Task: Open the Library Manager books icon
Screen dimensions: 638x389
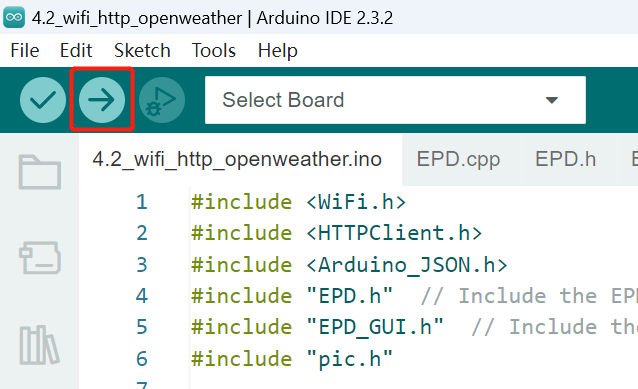Action: coord(39,345)
